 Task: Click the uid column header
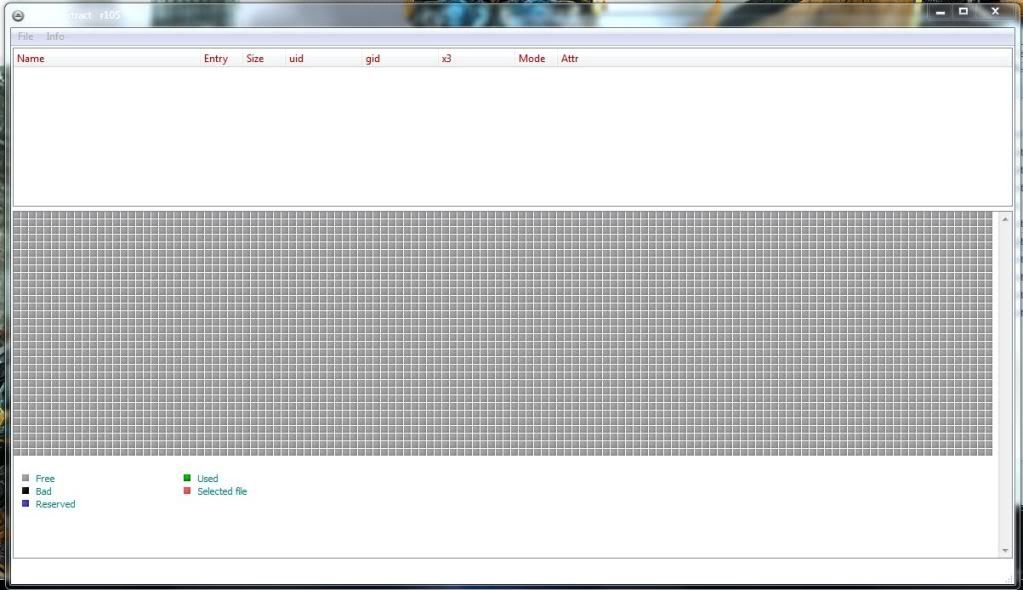(x=296, y=59)
